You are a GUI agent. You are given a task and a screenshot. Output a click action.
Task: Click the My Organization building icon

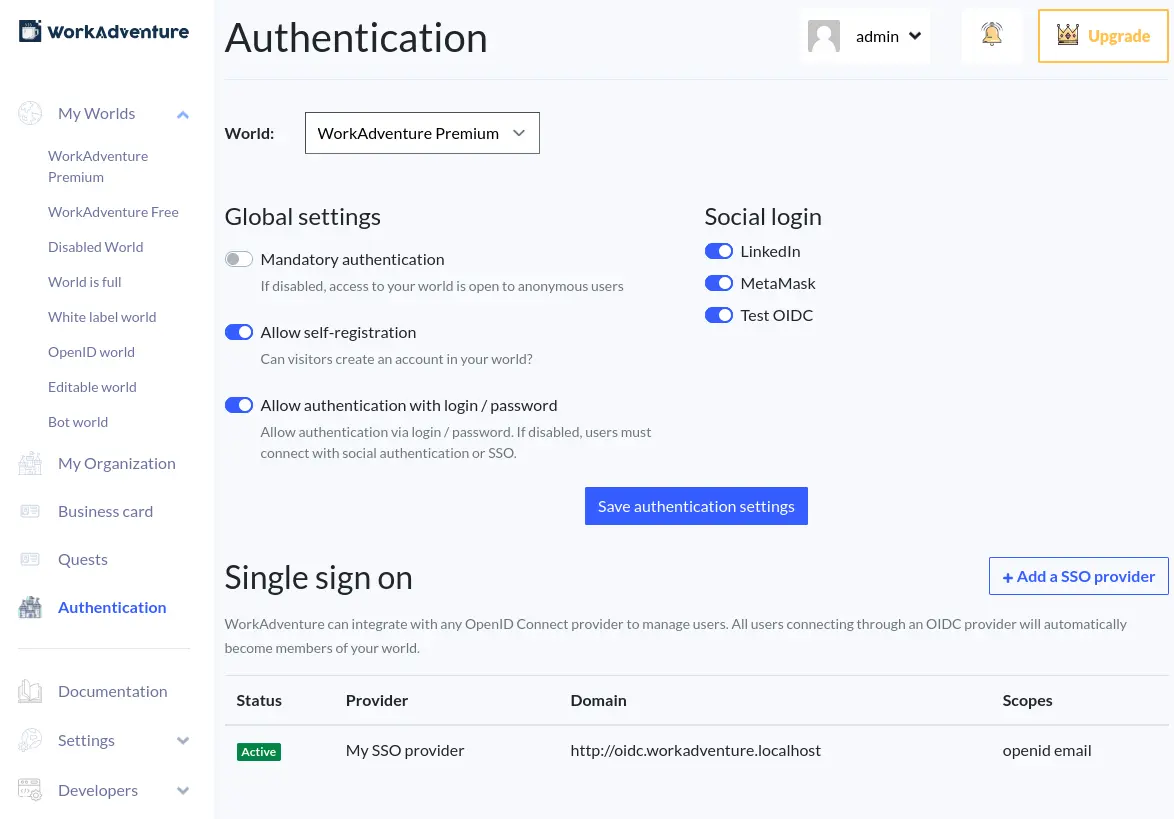[30, 463]
